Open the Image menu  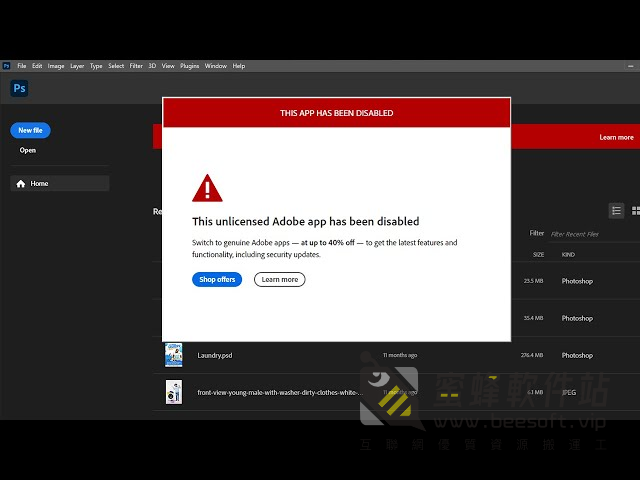click(56, 66)
